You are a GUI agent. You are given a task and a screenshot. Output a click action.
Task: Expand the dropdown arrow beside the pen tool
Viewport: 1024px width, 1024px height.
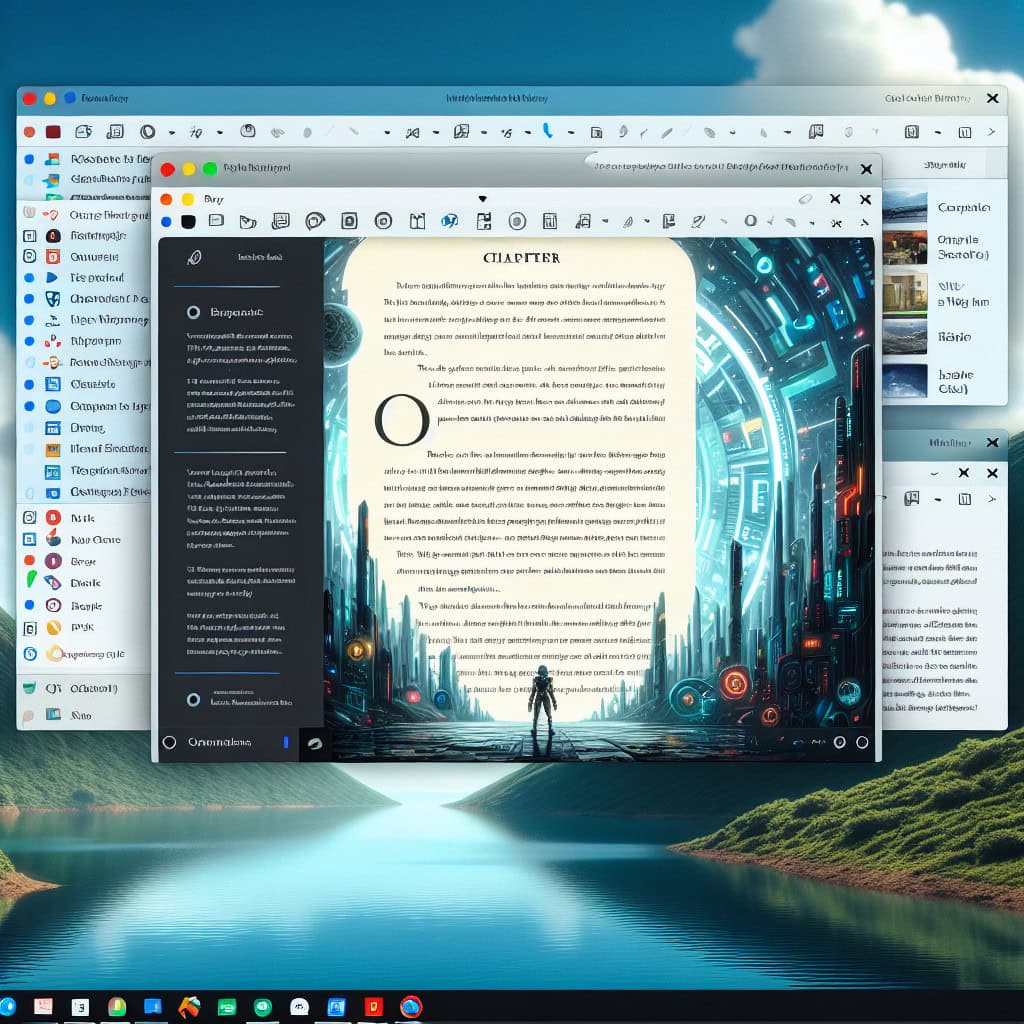click(x=646, y=221)
